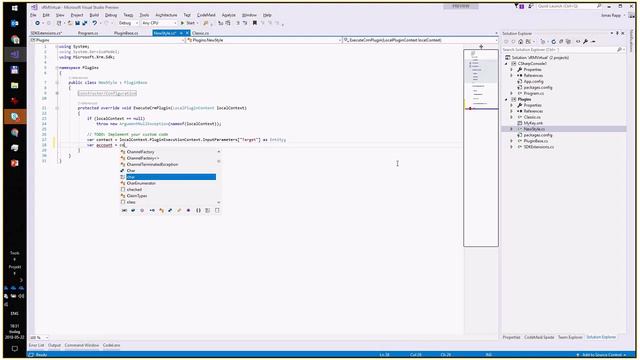Screen dimensions: 640x360
Task: Expand PluginBase.cs in Solution Explorer
Action: pos(512,141)
